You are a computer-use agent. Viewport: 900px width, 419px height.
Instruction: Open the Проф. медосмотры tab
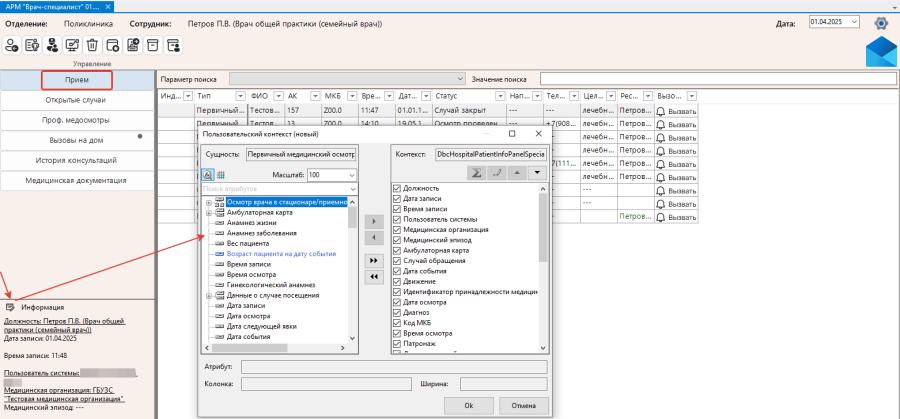(x=77, y=121)
